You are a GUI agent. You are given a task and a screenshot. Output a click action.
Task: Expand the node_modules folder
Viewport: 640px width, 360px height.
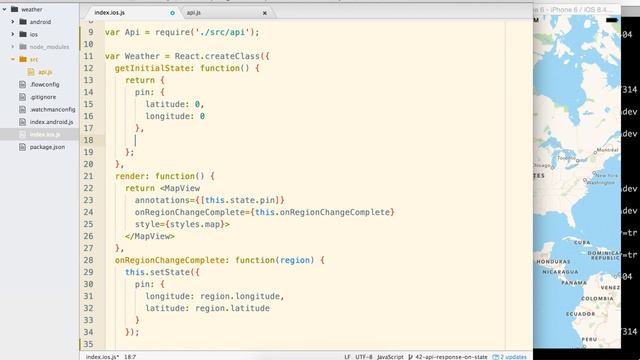tap(13, 47)
